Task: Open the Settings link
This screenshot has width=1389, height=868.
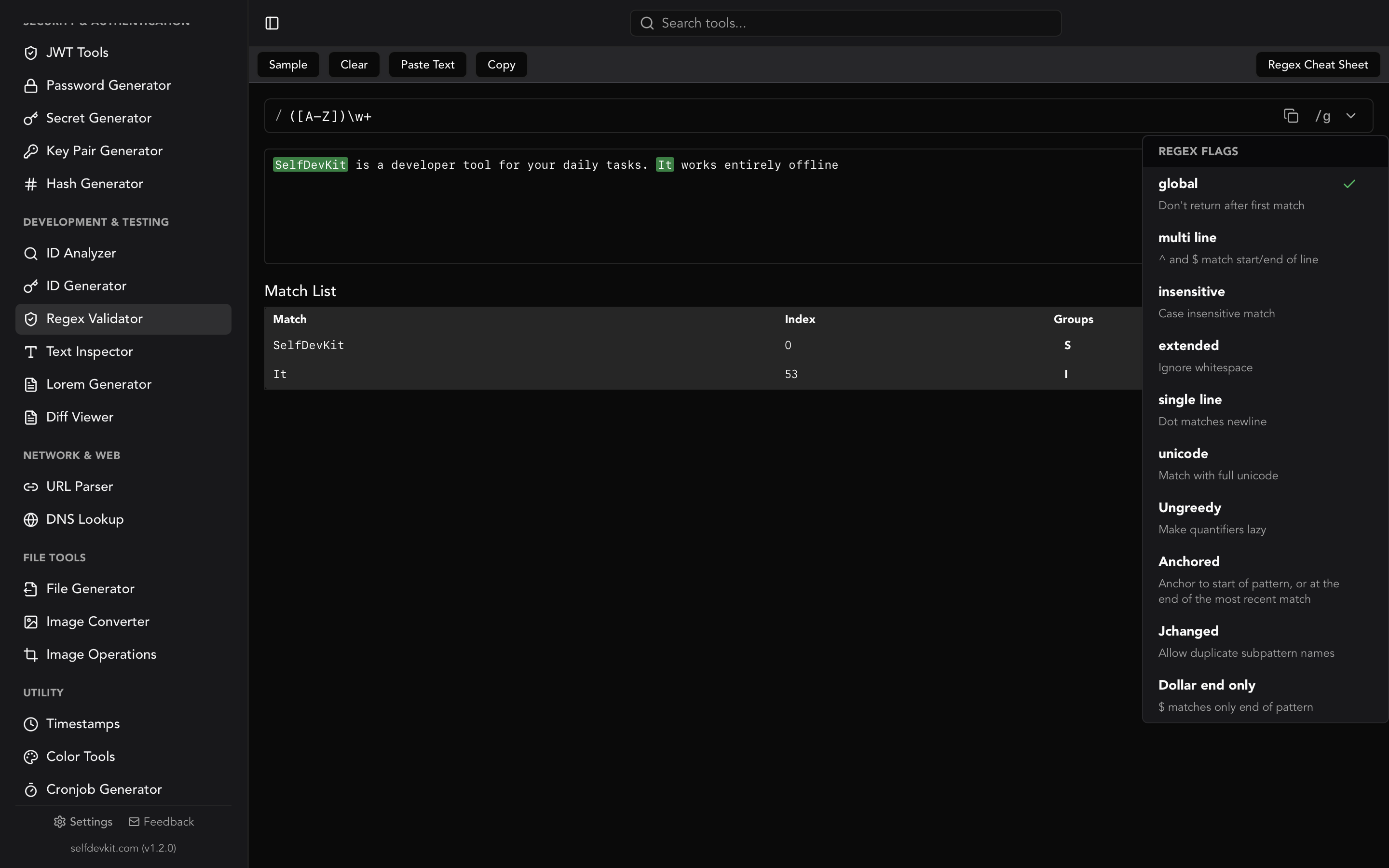Action: pos(84,822)
